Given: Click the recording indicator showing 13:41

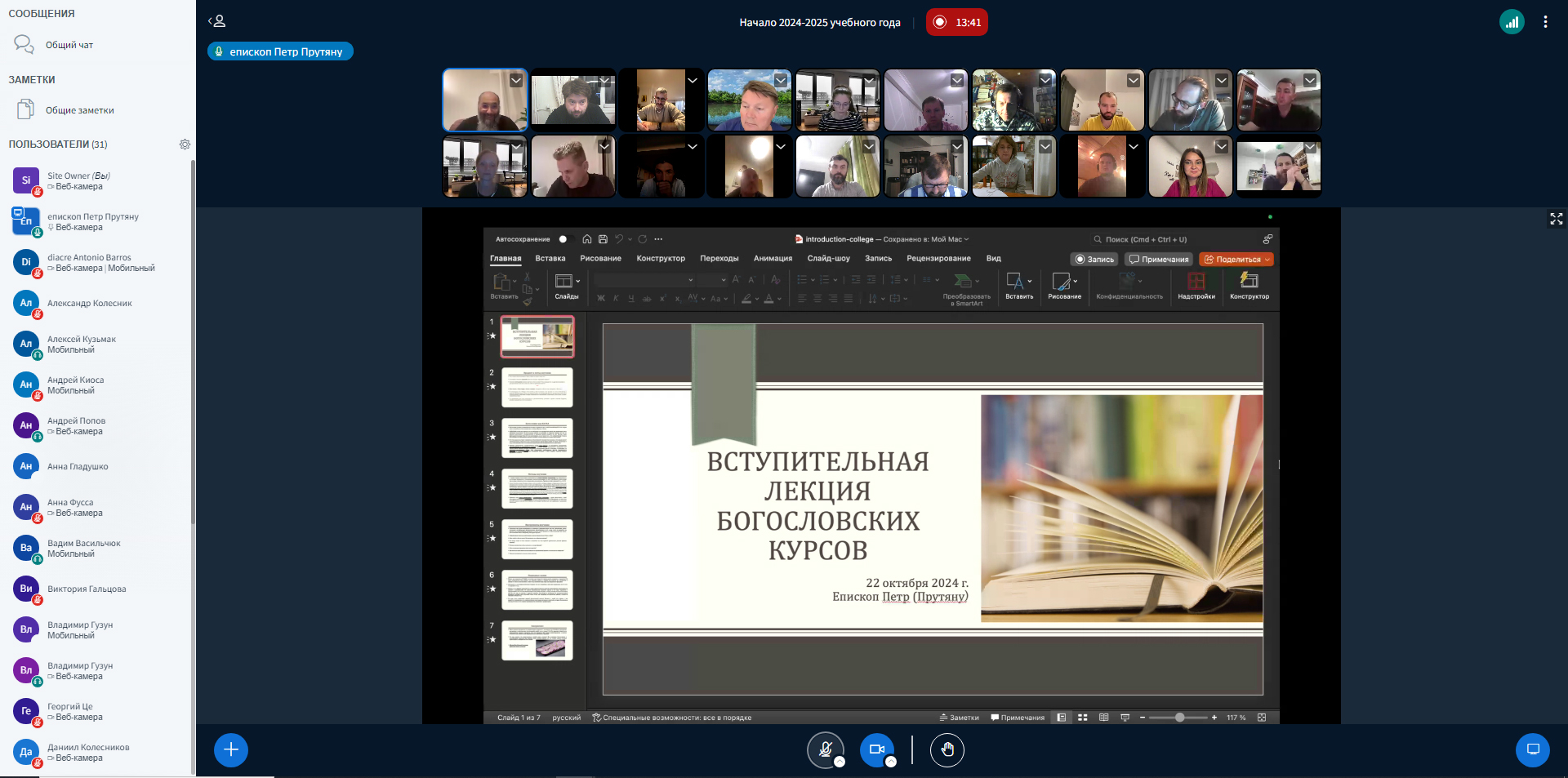Looking at the screenshot, I should (957, 22).
